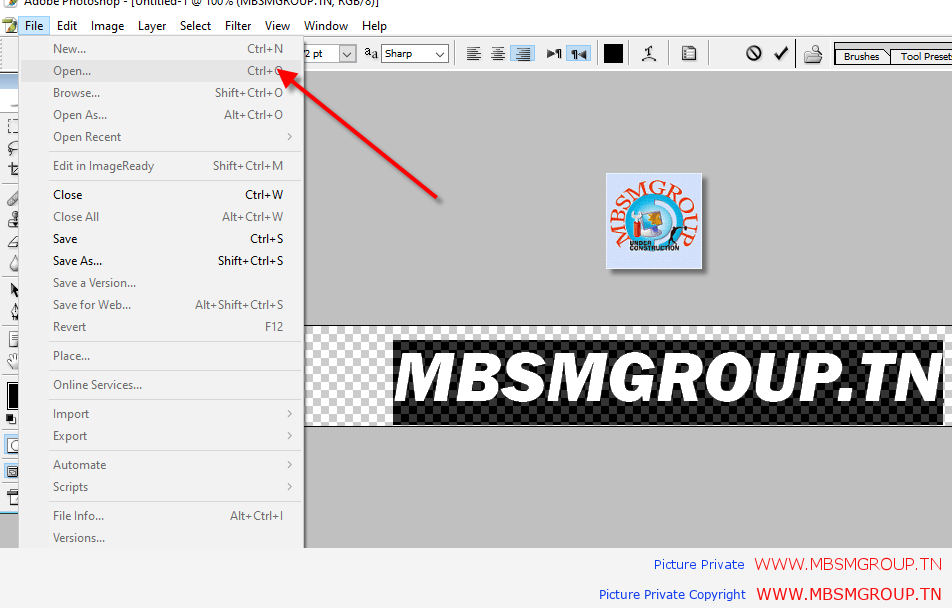Click the Photoshop document icon beside File
Screen dimensions: 952x608
pyautogui.click(x=9, y=26)
